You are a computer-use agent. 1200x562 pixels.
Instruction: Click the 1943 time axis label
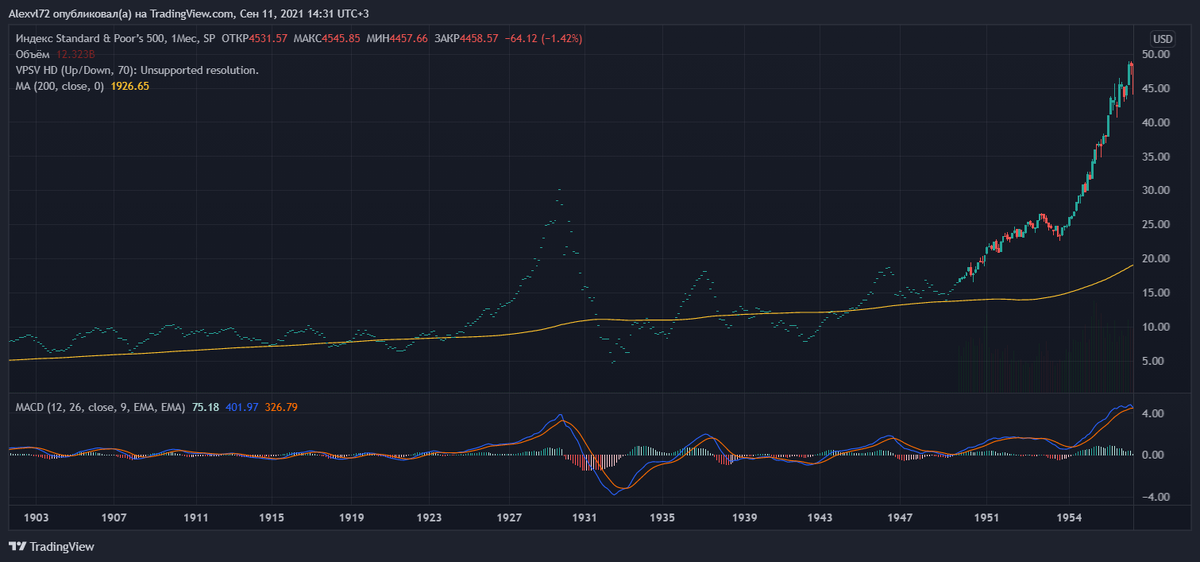(x=821, y=519)
